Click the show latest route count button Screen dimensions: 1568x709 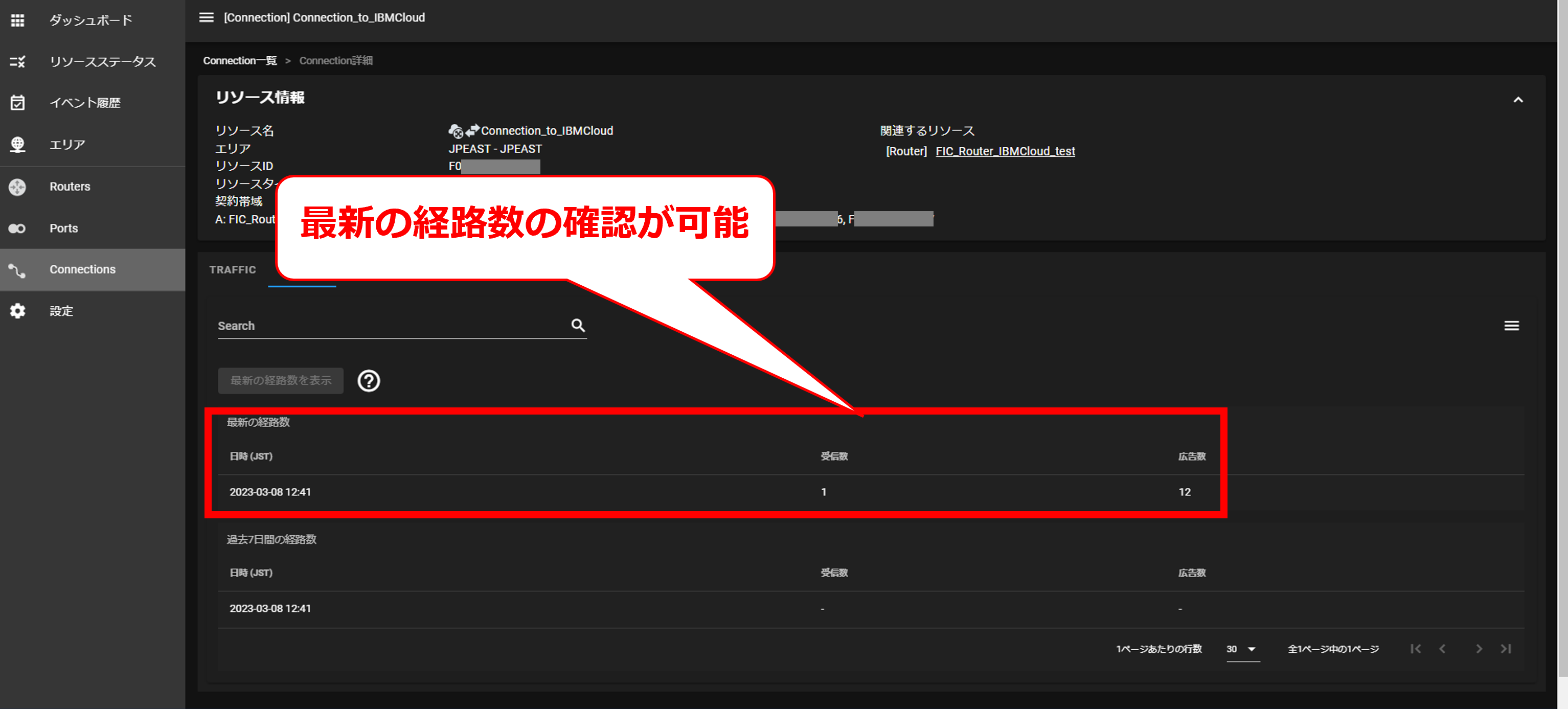(x=281, y=380)
